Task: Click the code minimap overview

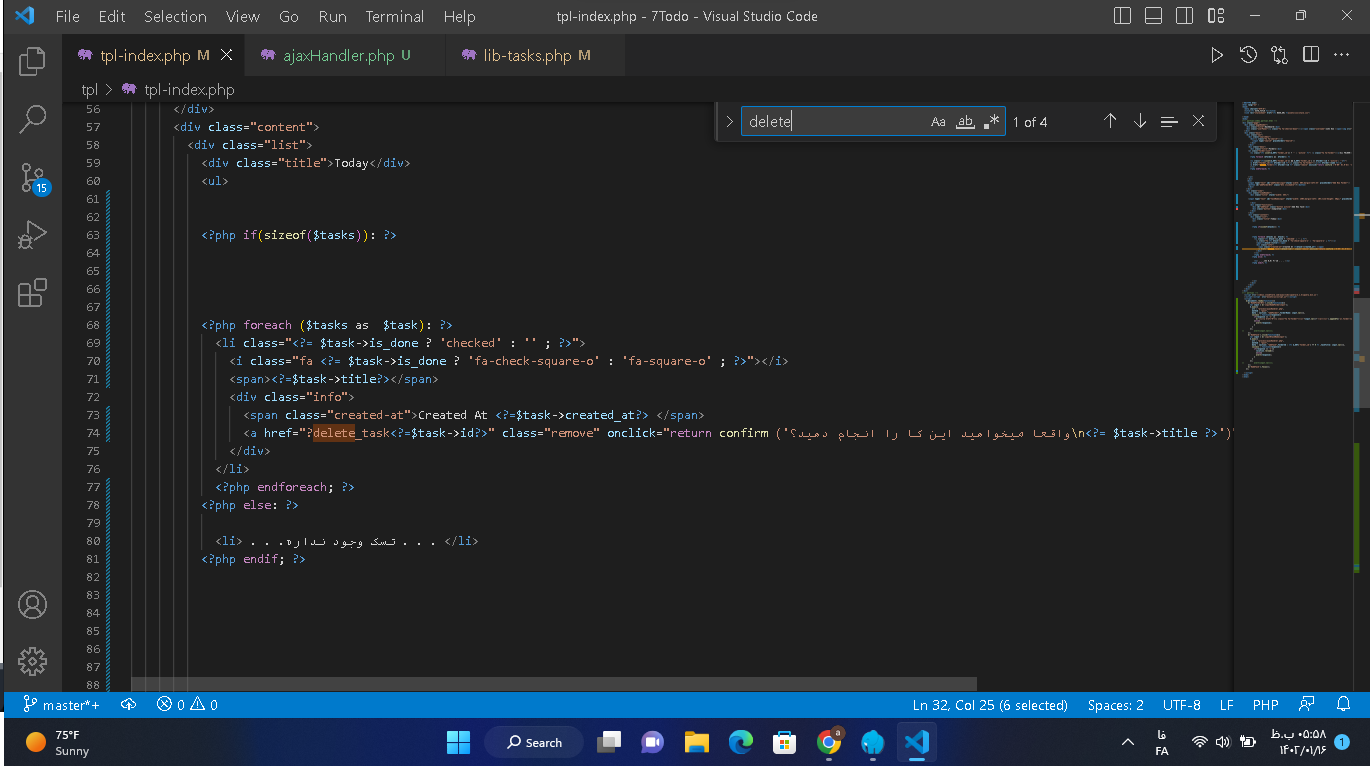Action: (1295, 240)
